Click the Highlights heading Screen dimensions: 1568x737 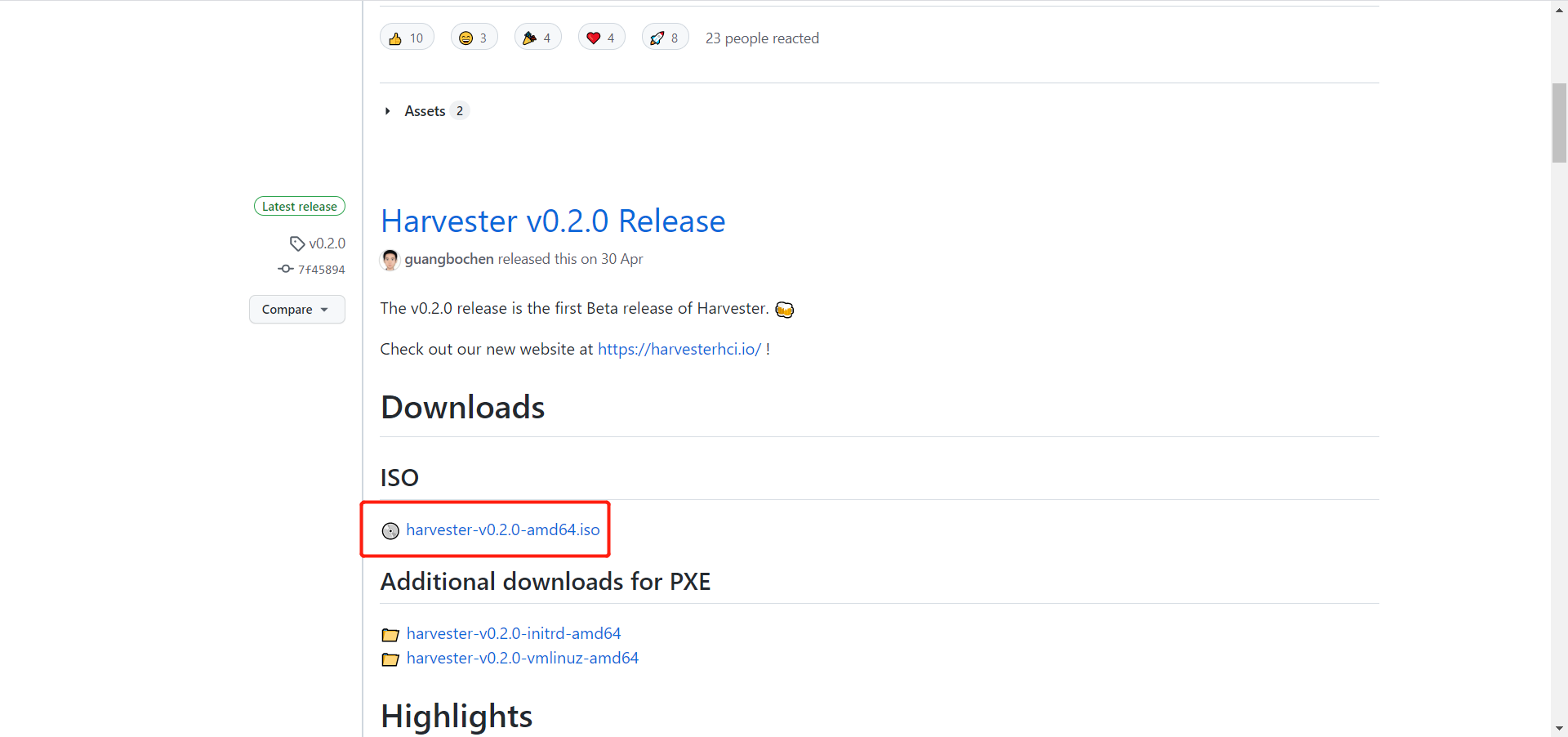pyautogui.click(x=457, y=716)
